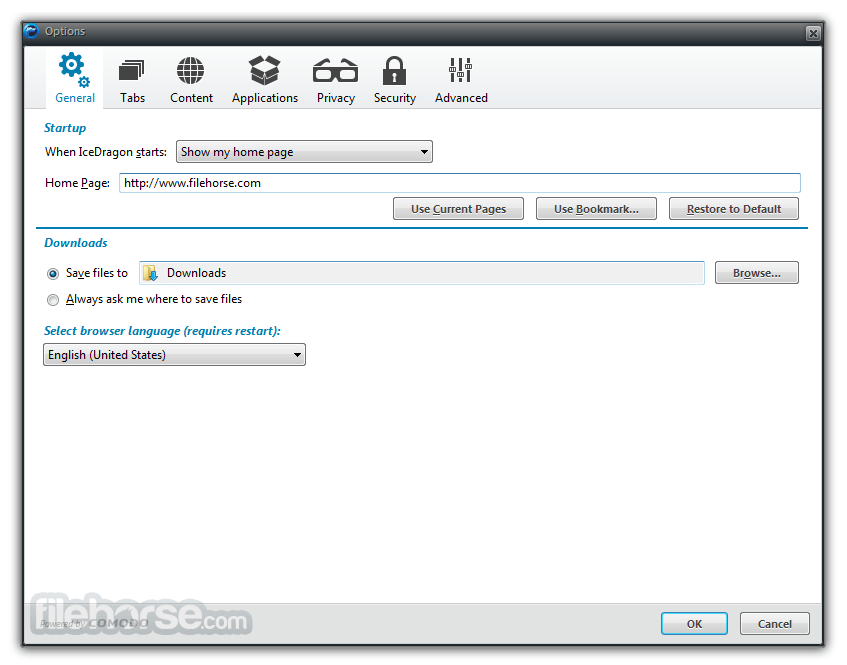Open the Content globe icon

click(190, 71)
